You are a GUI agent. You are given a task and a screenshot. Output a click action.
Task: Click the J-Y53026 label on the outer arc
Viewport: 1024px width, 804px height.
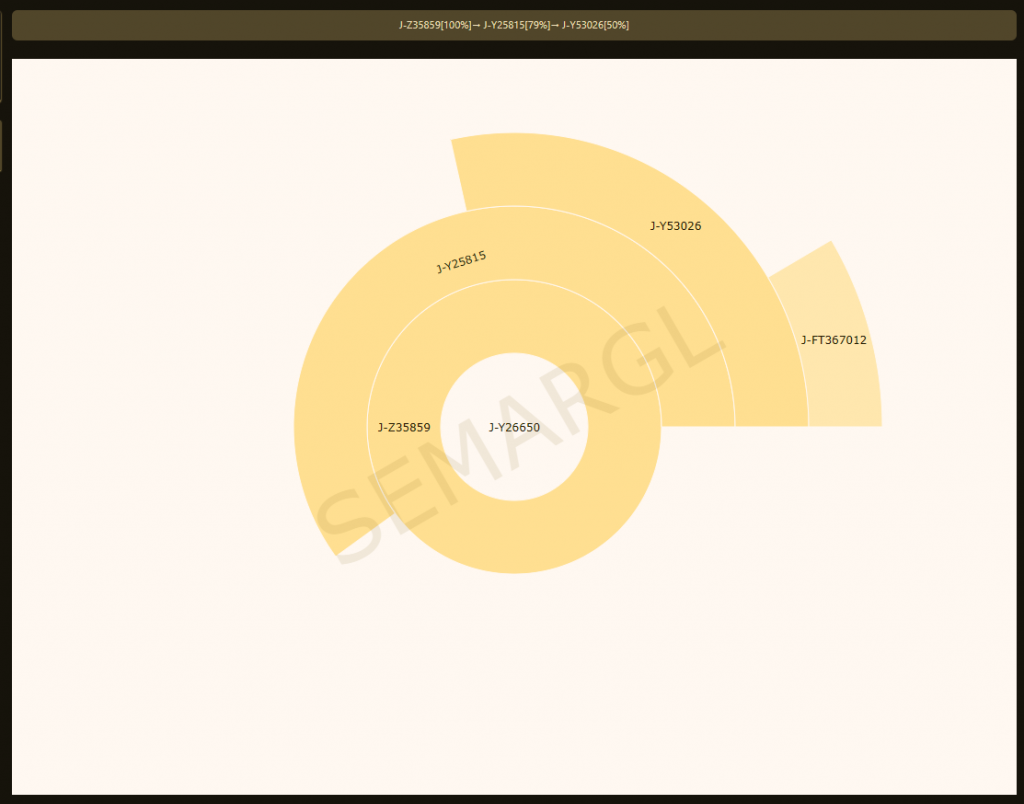[x=676, y=226]
